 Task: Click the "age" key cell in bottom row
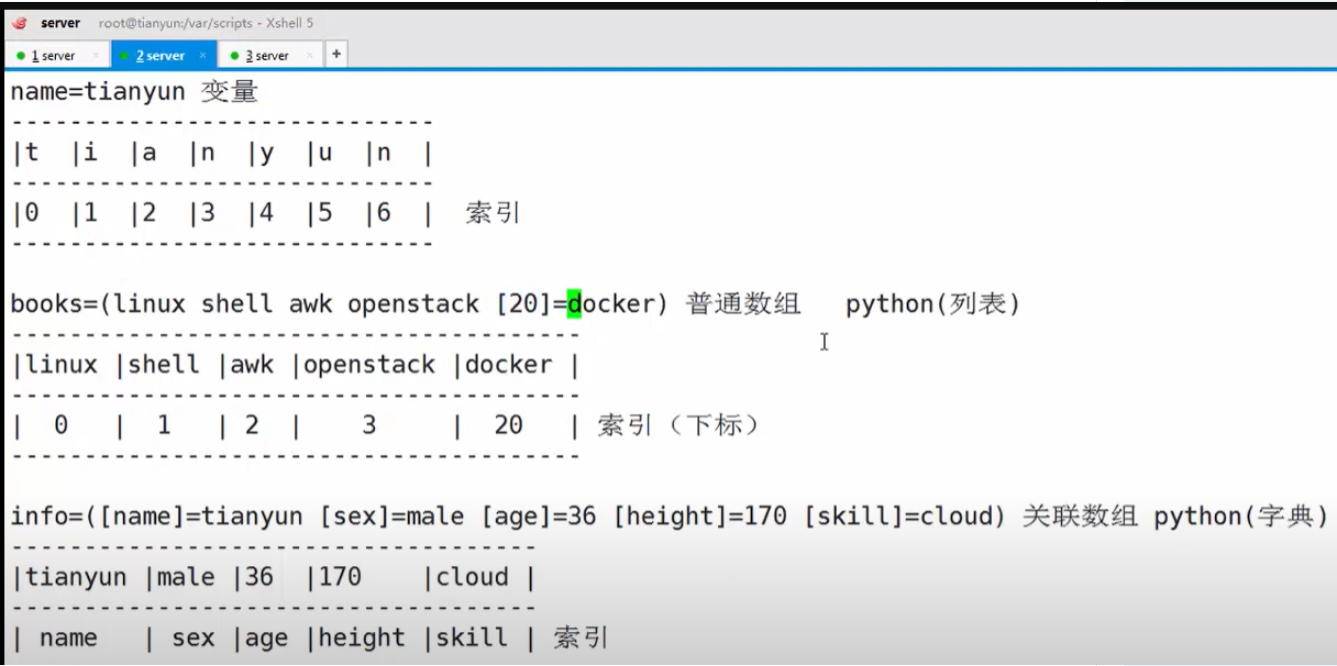click(x=266, y=640)
